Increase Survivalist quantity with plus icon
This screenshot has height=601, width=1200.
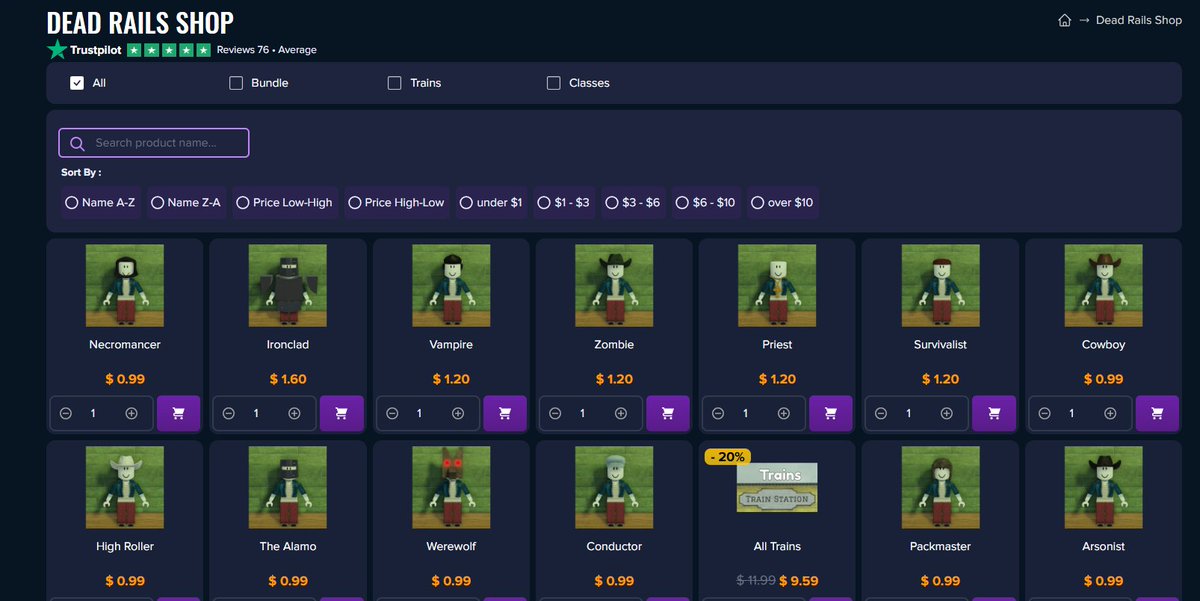click(947, 413)
